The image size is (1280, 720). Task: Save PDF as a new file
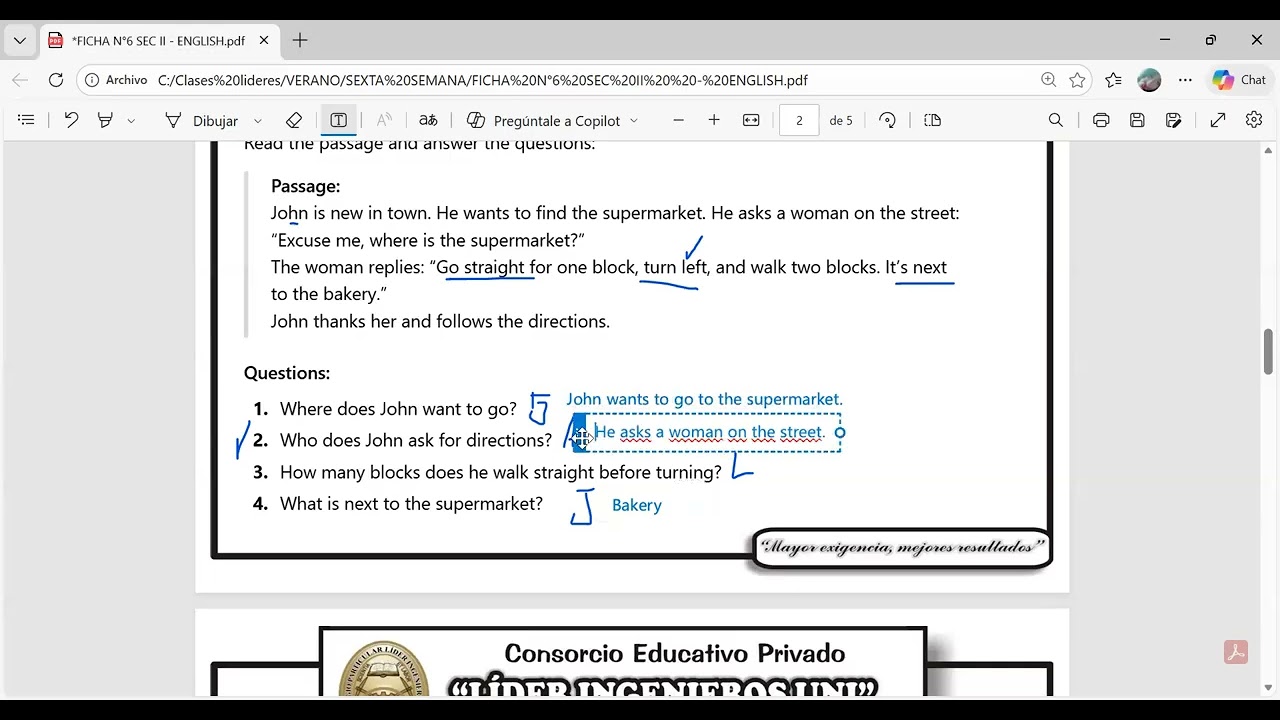(x=1174, y=120)
